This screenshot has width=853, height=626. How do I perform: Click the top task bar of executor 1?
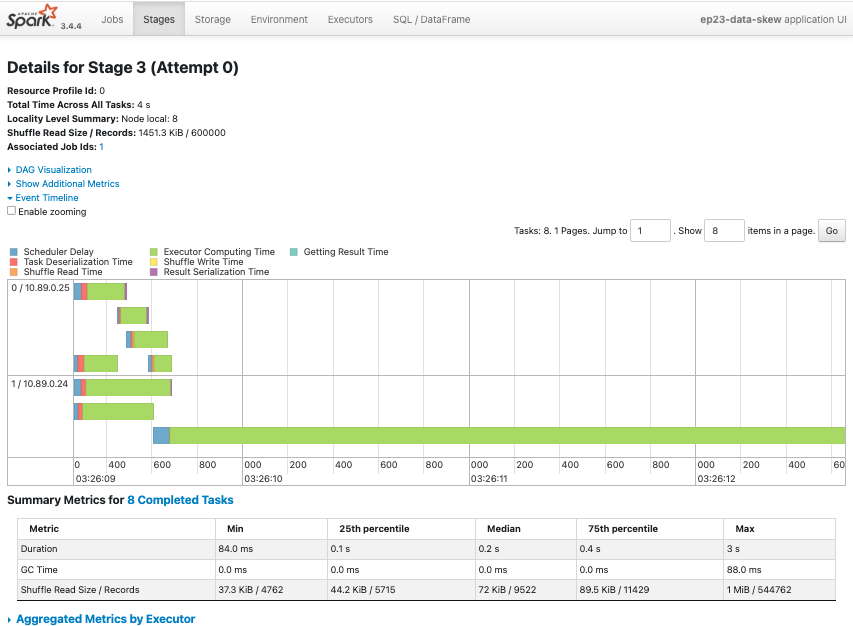pos(123,387)
